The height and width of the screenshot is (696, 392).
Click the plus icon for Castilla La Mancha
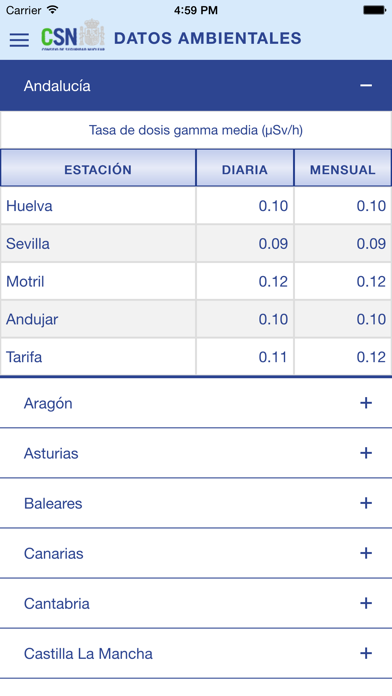coord(366,653)
